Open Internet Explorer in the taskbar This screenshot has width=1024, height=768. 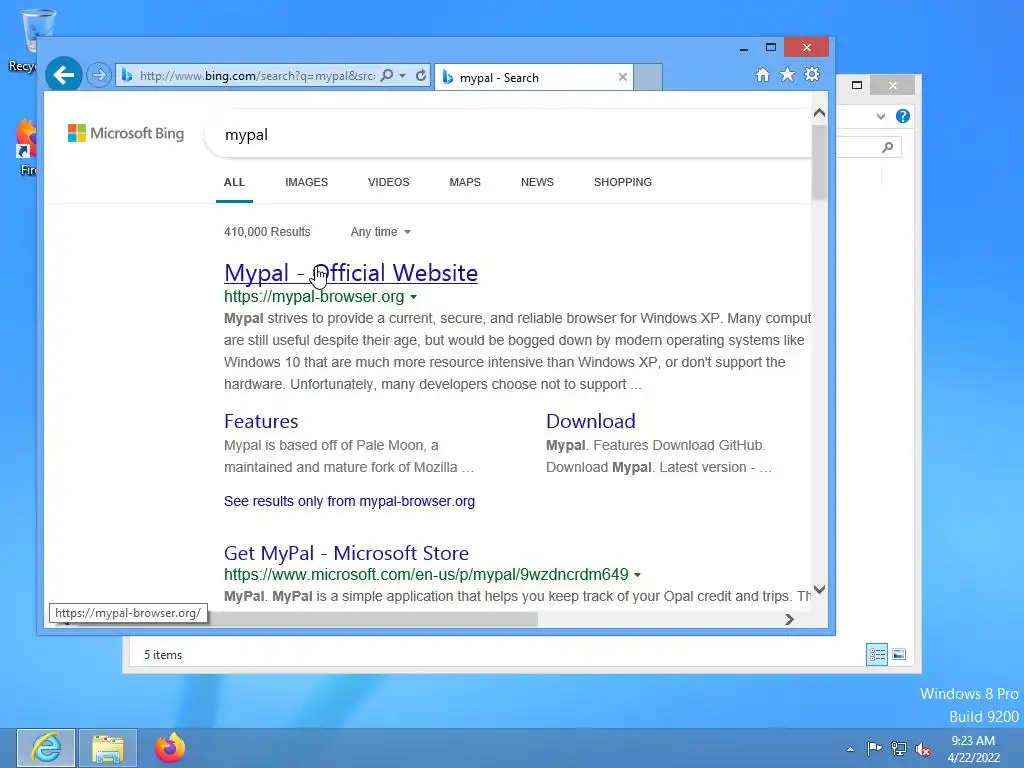[46, 748]
